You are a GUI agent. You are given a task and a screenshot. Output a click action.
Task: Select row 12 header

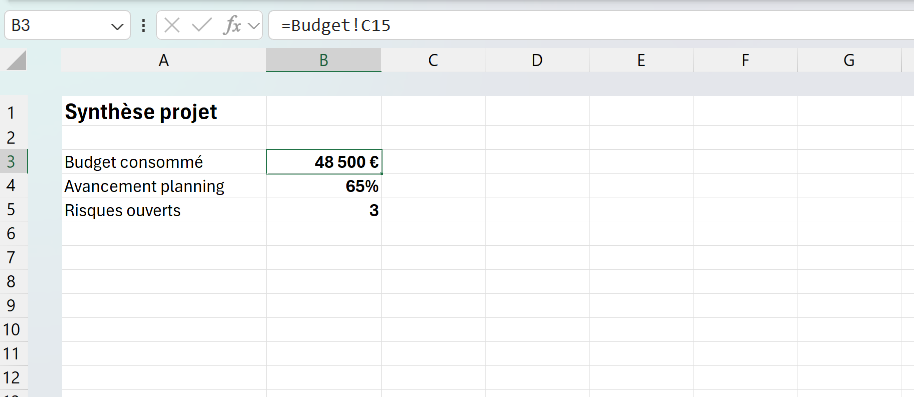coord(14,378)
